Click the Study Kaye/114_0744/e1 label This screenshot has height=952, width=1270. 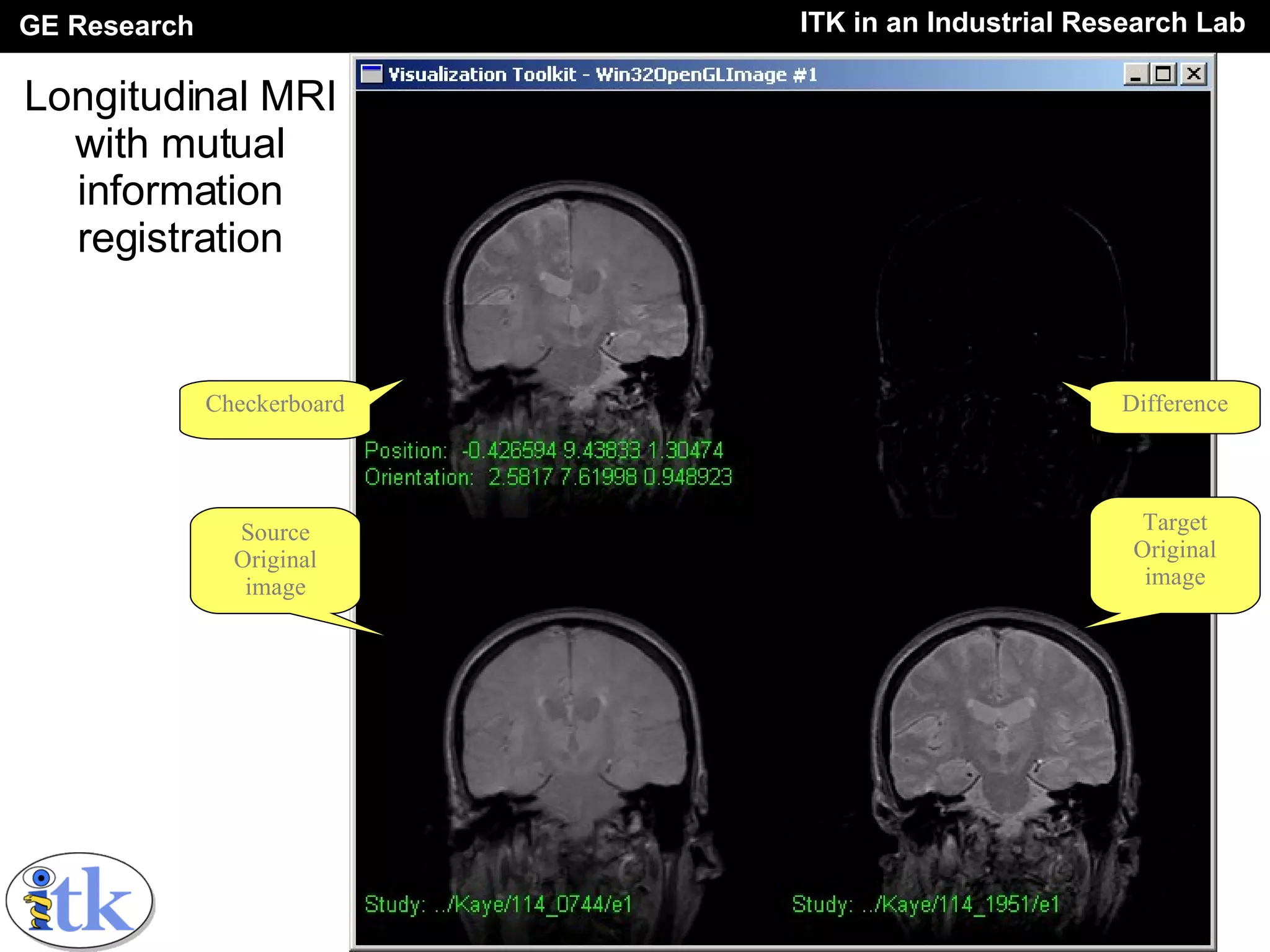[x=498, y=905]
